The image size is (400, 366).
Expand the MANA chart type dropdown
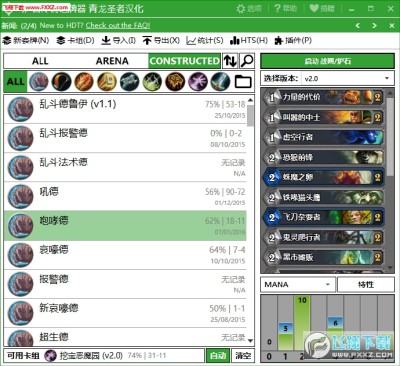click(x=298, y=285)
